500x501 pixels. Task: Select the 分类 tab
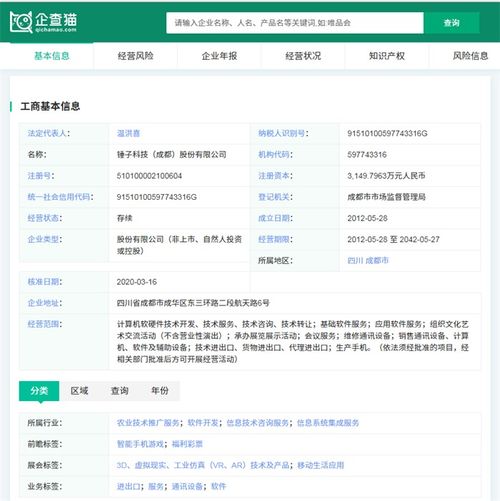(39, 391)
